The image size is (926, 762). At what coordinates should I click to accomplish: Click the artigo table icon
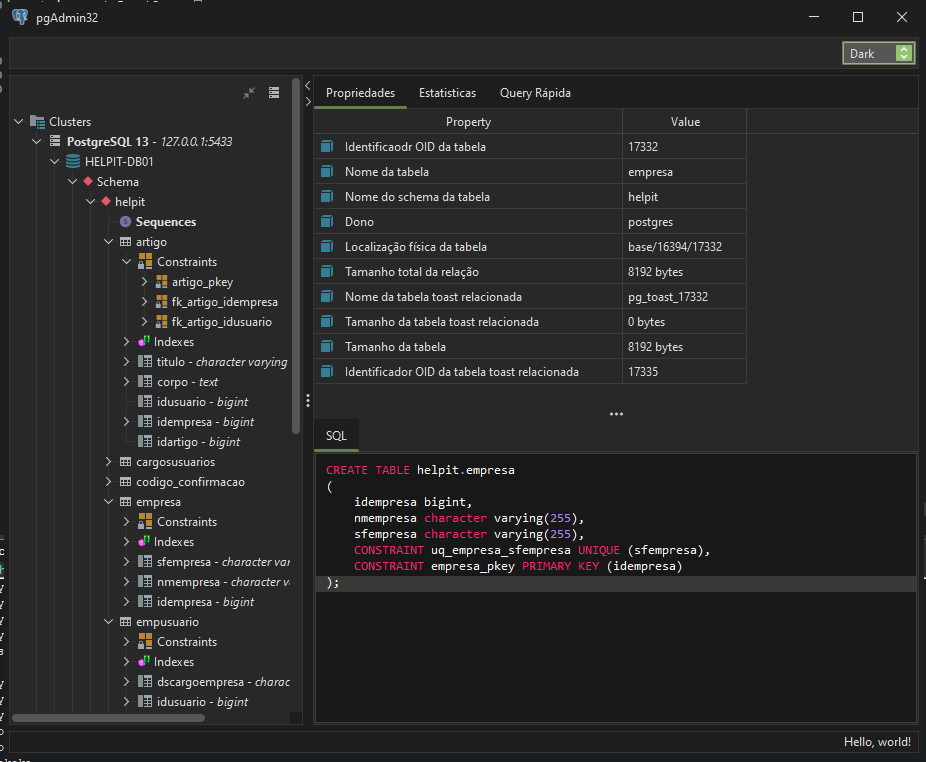(x=125, y=242)
